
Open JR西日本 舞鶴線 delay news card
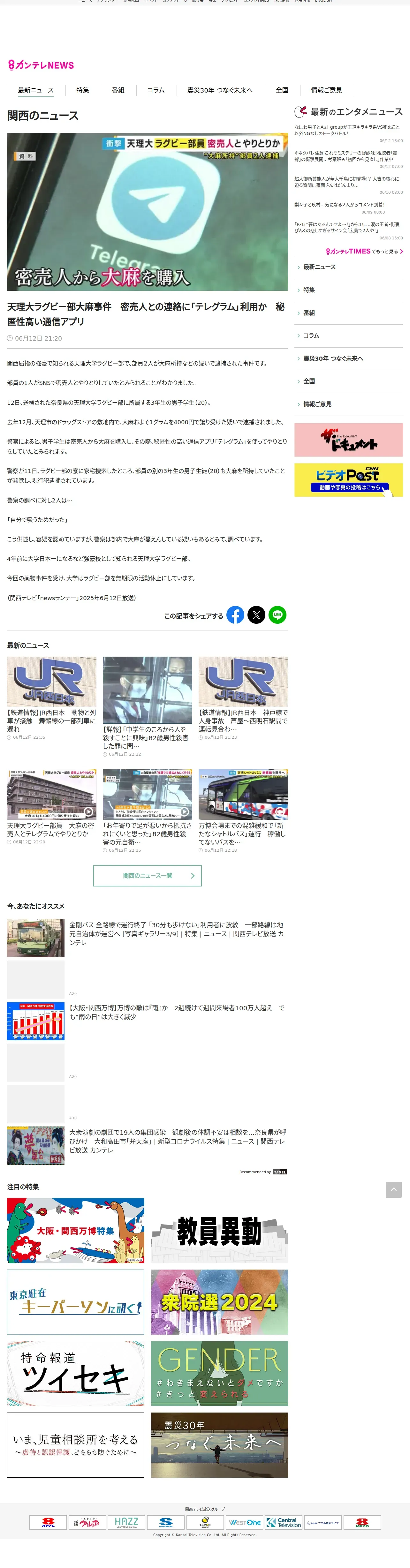point(52,698)
